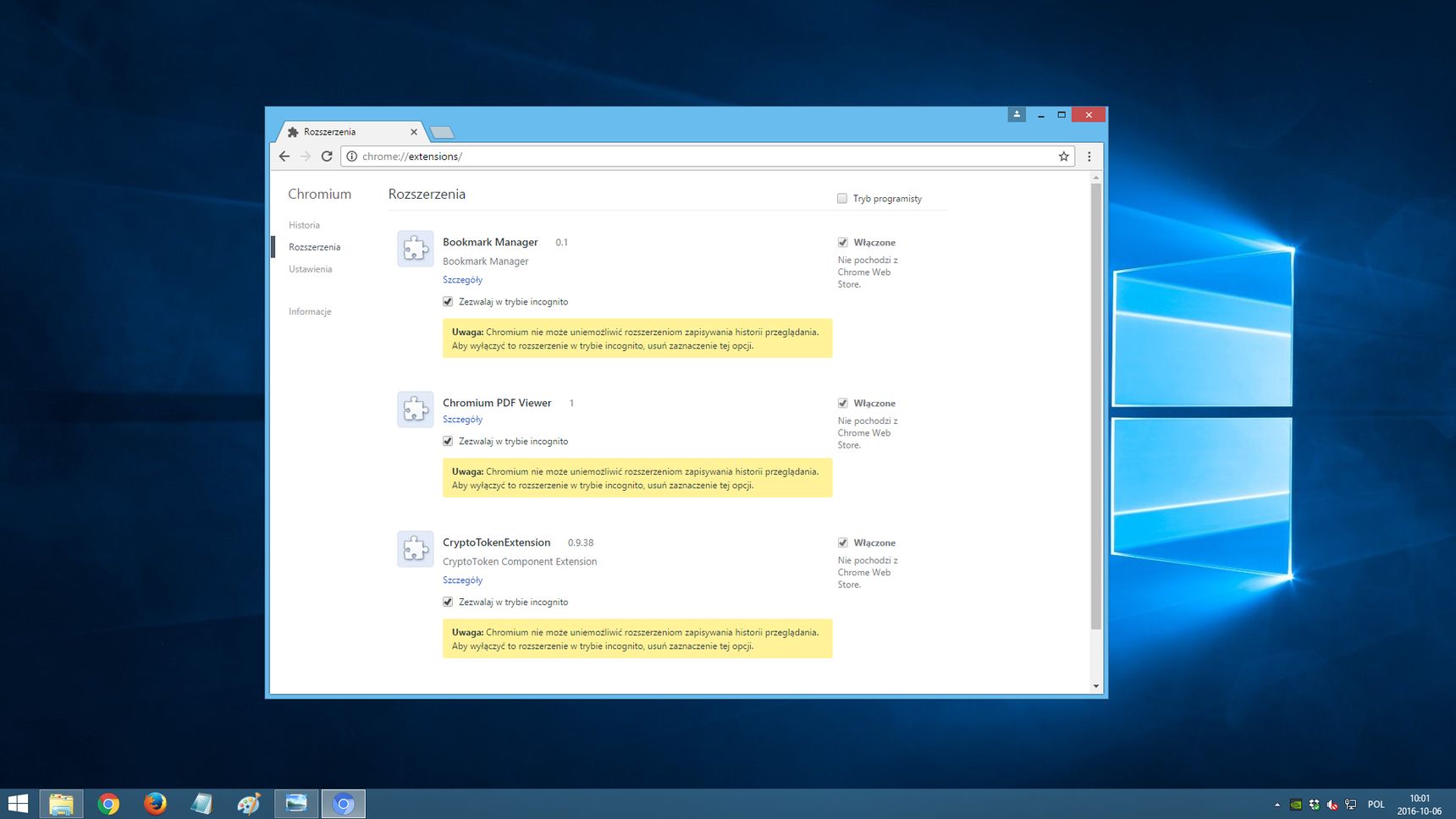Select Rozszerzenia in the sidebar

tap(314, 247)
